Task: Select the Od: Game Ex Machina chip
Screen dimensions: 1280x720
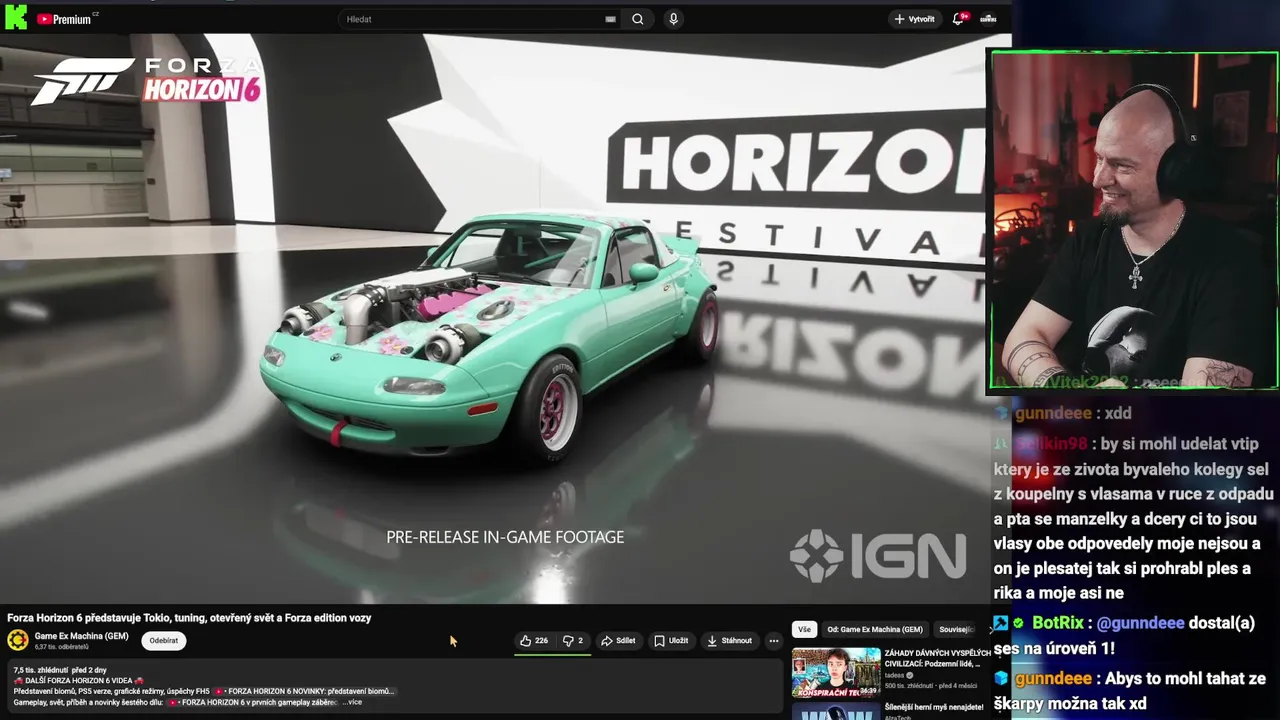Action: pyautogui.click(x=875, y=630)
